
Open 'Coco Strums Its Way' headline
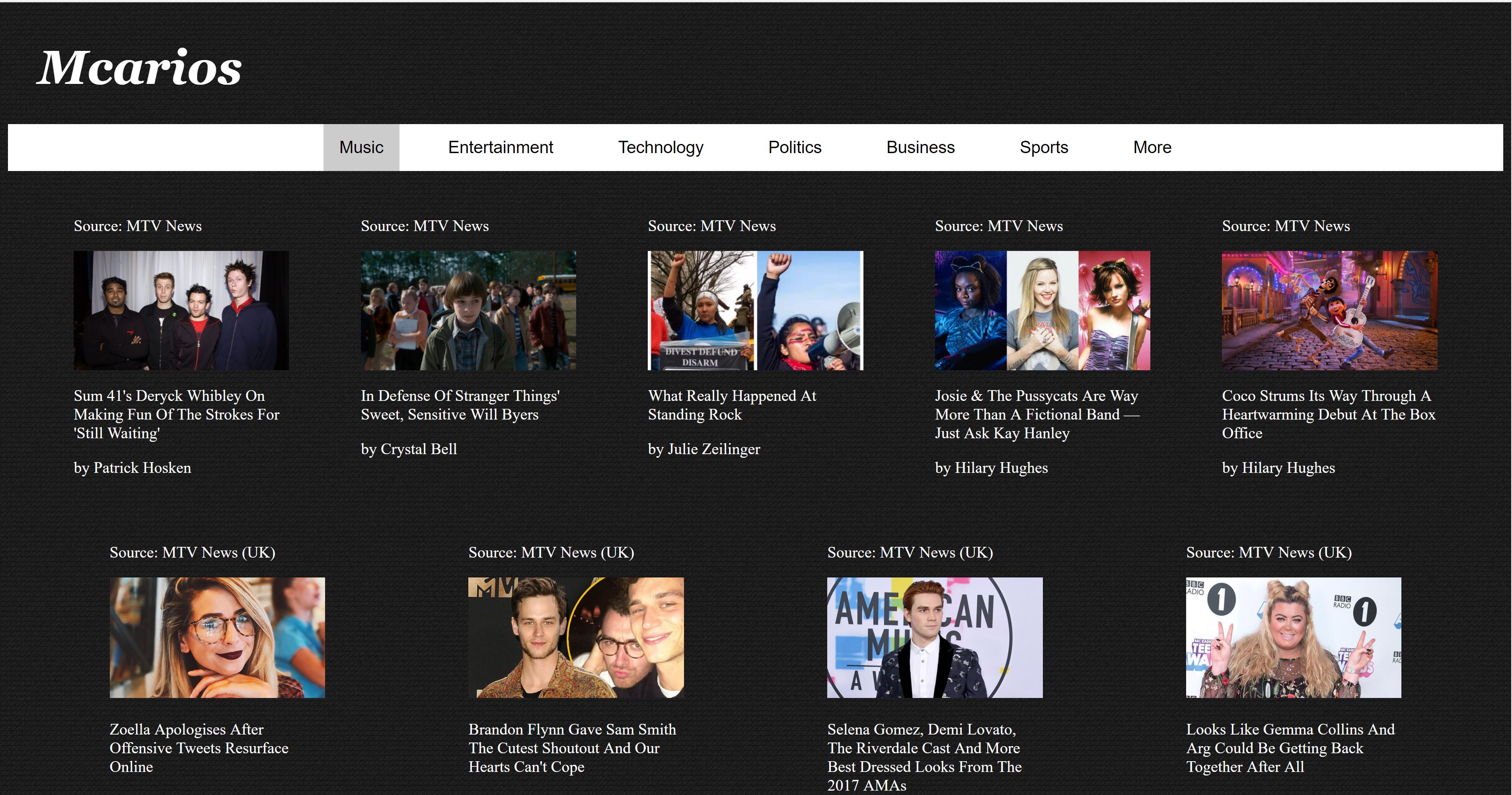(1329, 414)
